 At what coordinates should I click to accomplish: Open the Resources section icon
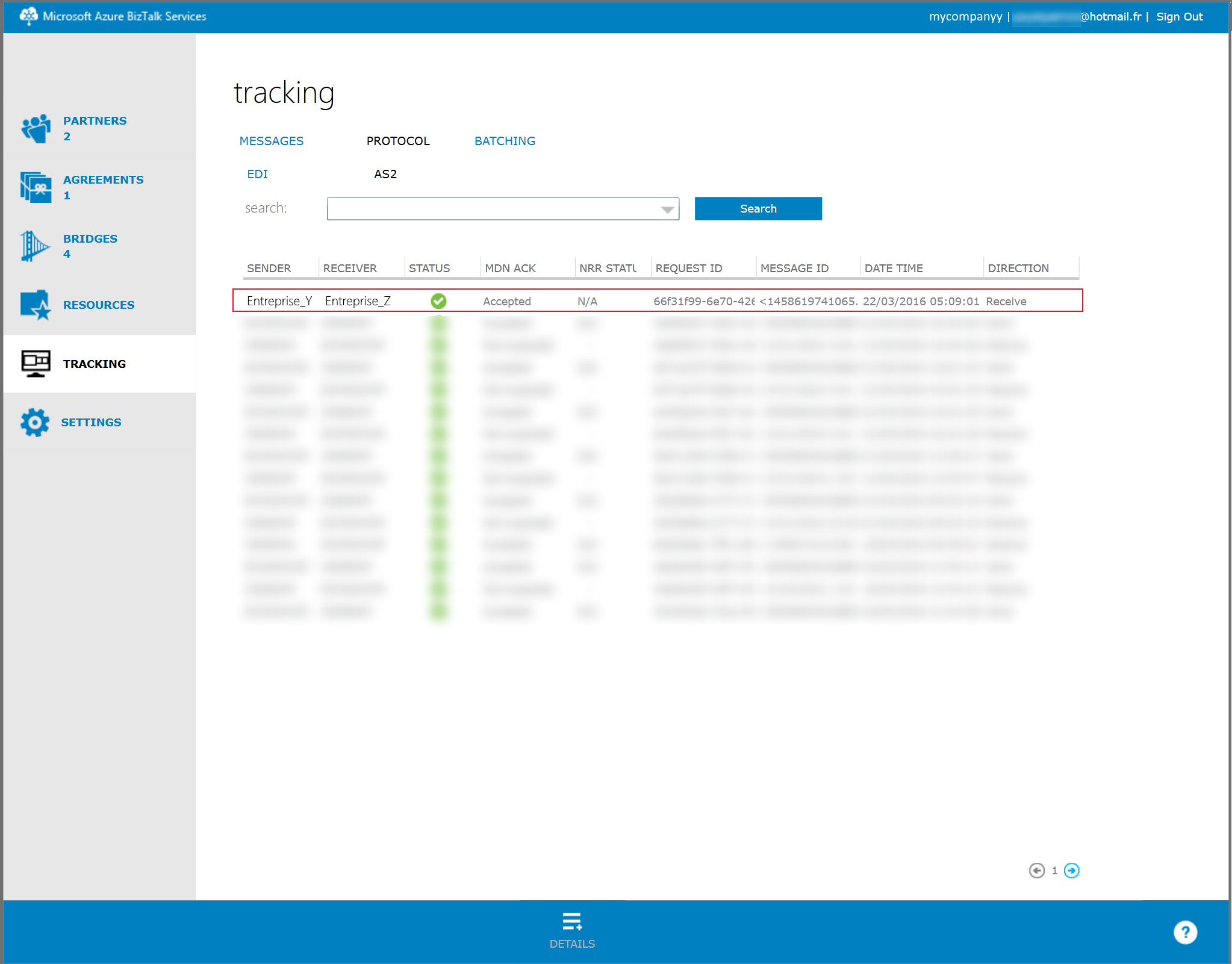click(x=36, y=305)
